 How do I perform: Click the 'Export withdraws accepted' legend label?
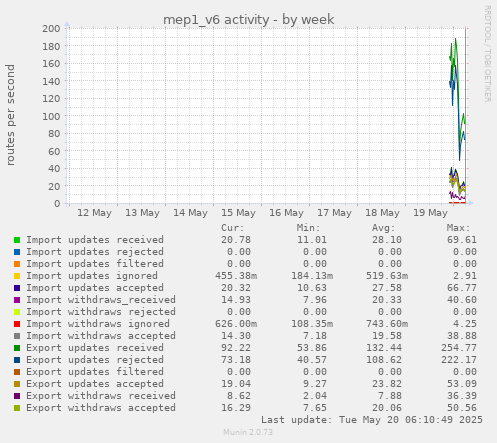coord(101,408)
